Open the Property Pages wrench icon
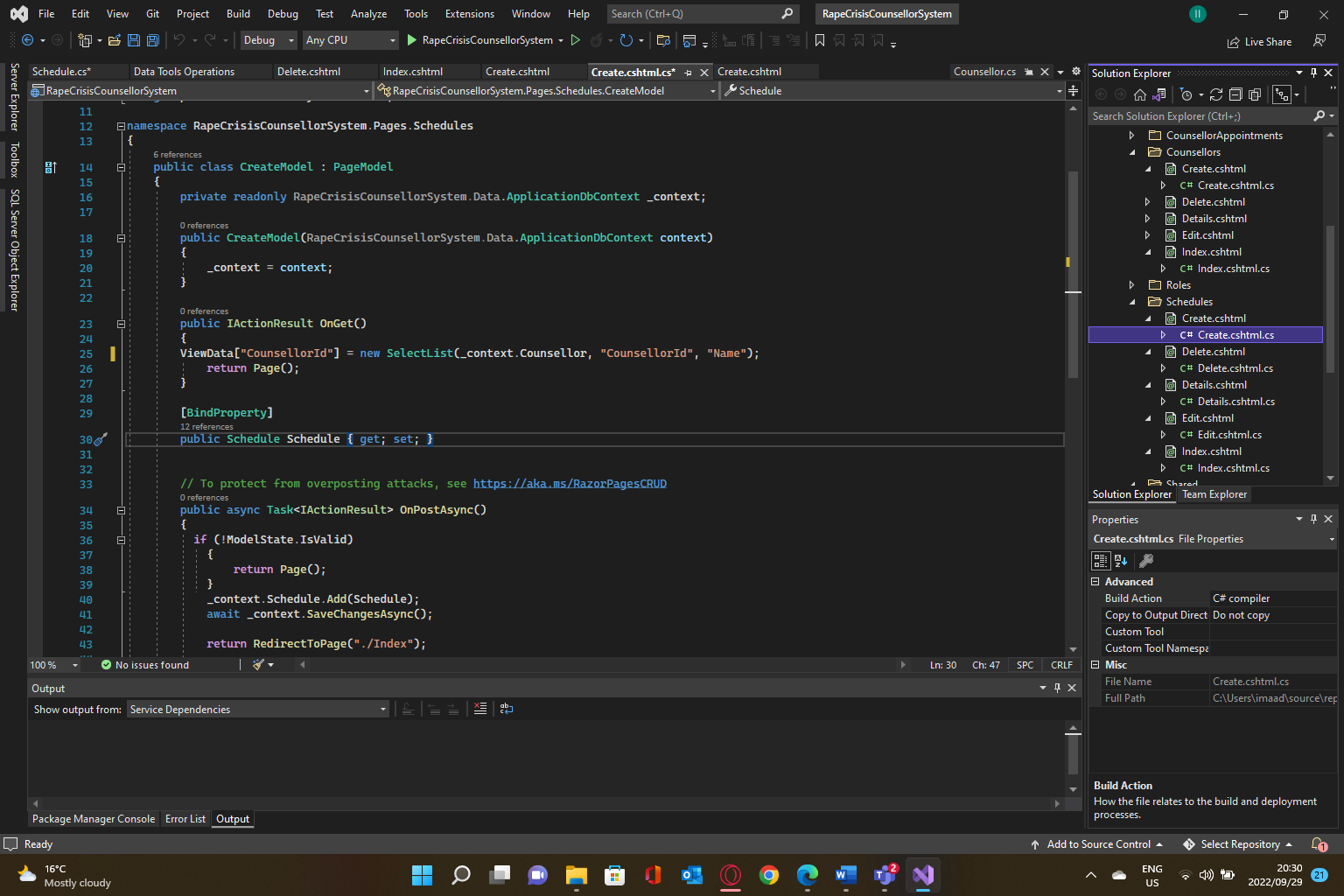The image size is (1344, 896). (x=1146, y=561)
